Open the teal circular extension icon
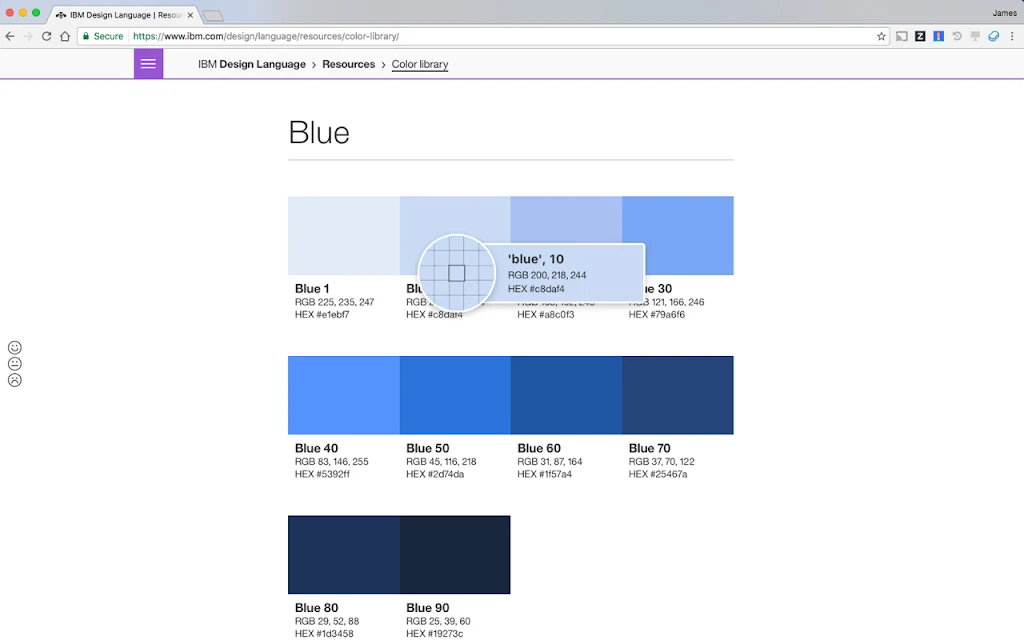The height and width of the screenshot is (640, 1024). point(993,37)
